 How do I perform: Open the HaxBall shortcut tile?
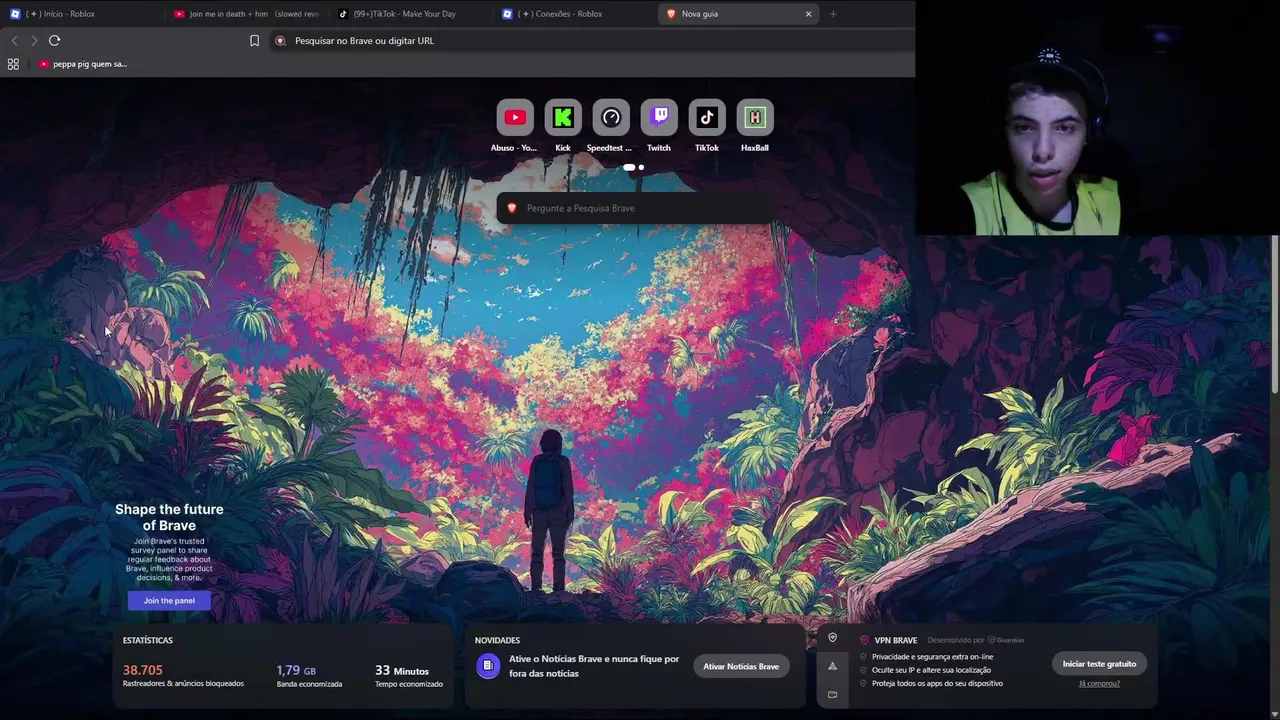pos(755,118)
